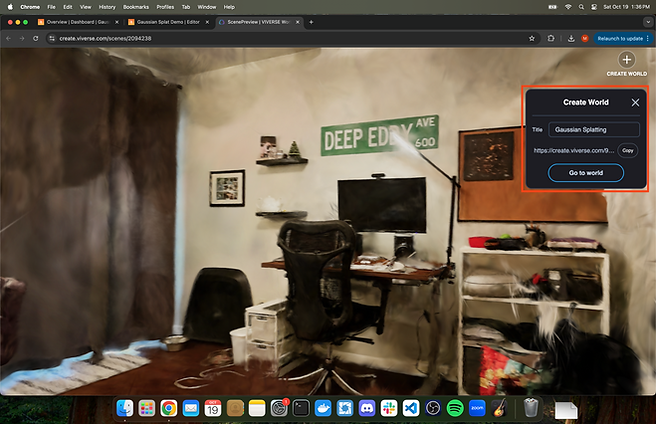
Task: Click the Copy button beside the URL
Action: point(627,150)
